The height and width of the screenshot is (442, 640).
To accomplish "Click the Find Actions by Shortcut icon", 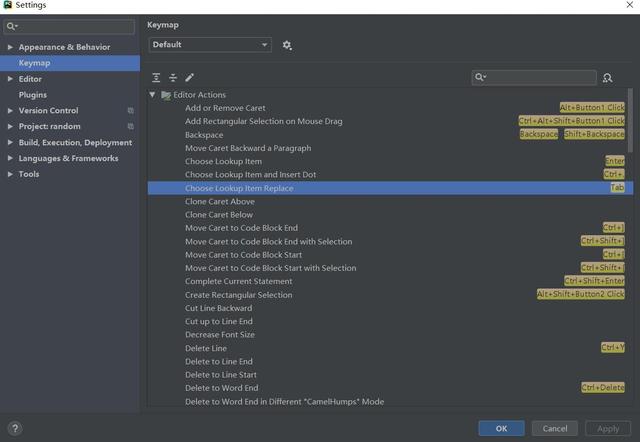I will 607,78.
